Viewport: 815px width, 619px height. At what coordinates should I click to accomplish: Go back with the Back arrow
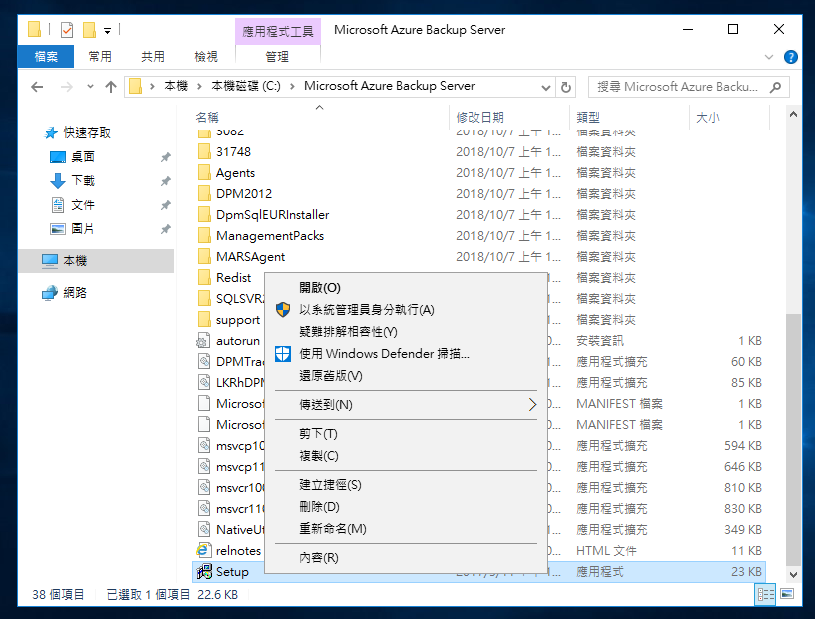[37, 87]
